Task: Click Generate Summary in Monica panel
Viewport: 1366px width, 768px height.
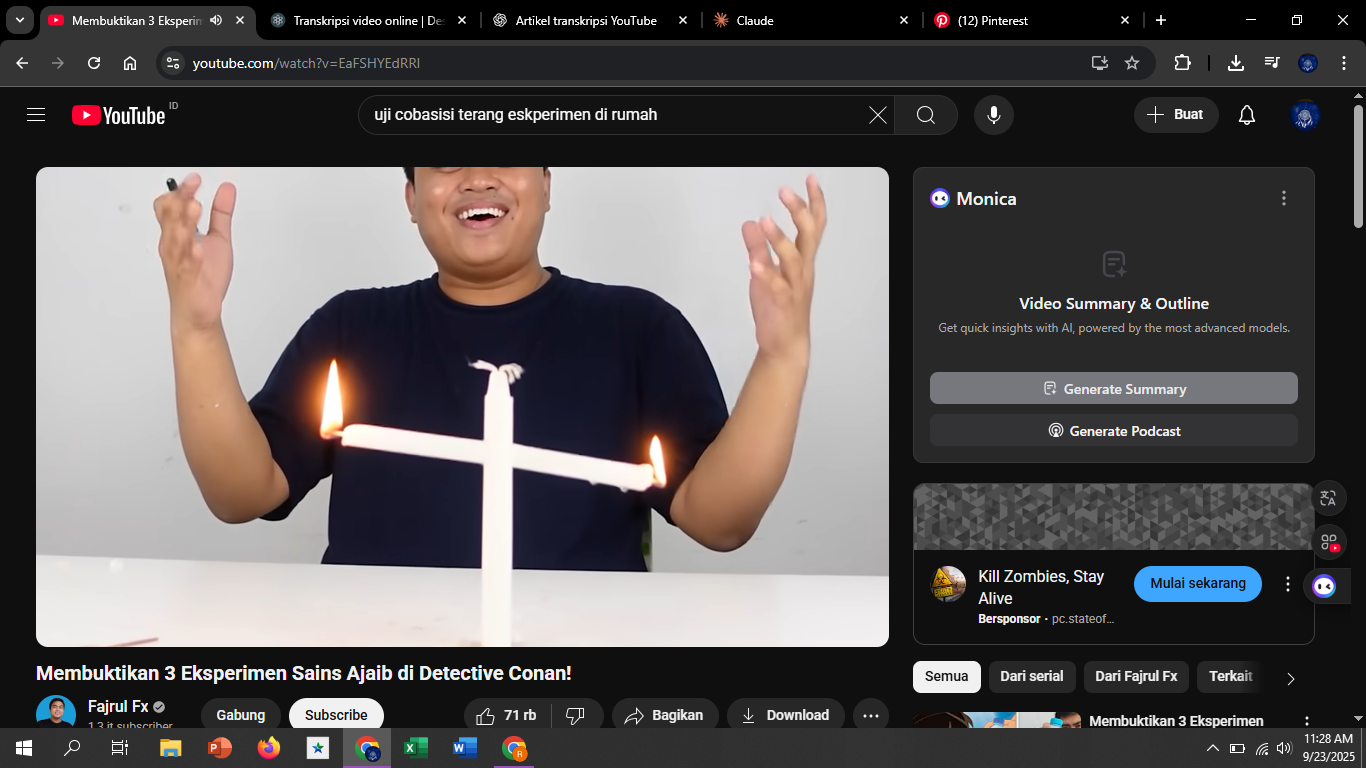Action: 1113,388
